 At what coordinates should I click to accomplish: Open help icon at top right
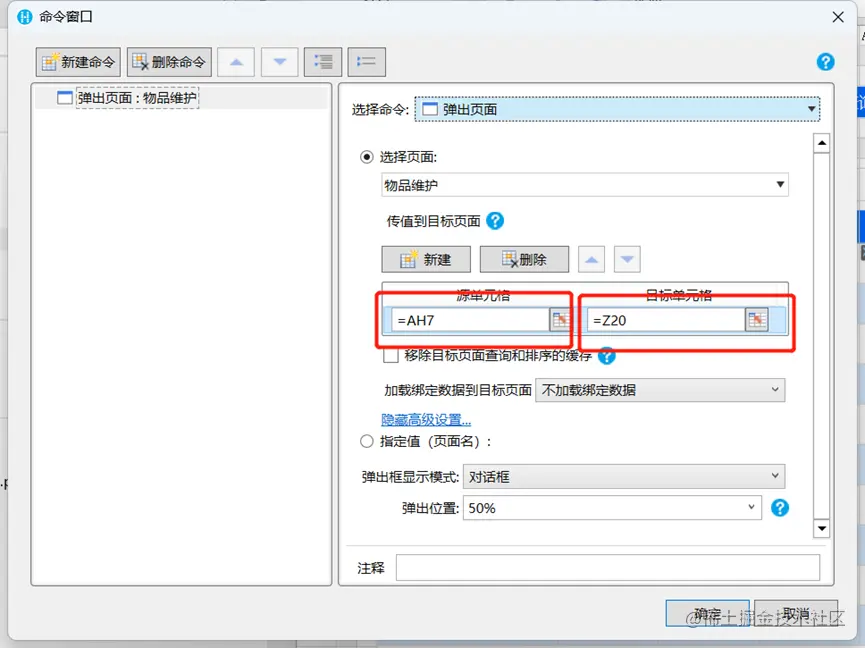pyautogui.click(x=825, y=62)
